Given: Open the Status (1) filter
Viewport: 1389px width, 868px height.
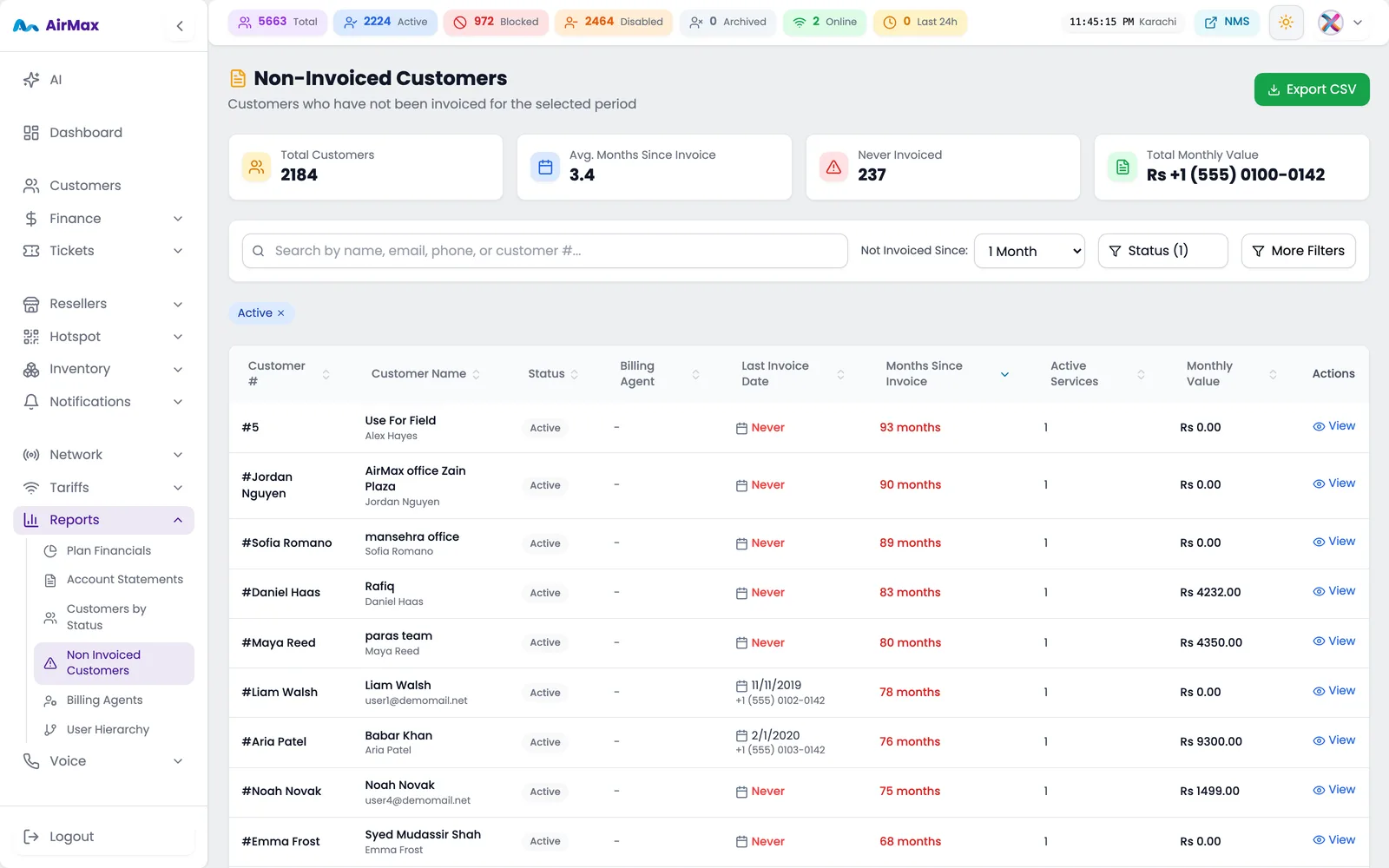Looking at the screenshot, I should pyautogui.click(x=1162, y=251).
